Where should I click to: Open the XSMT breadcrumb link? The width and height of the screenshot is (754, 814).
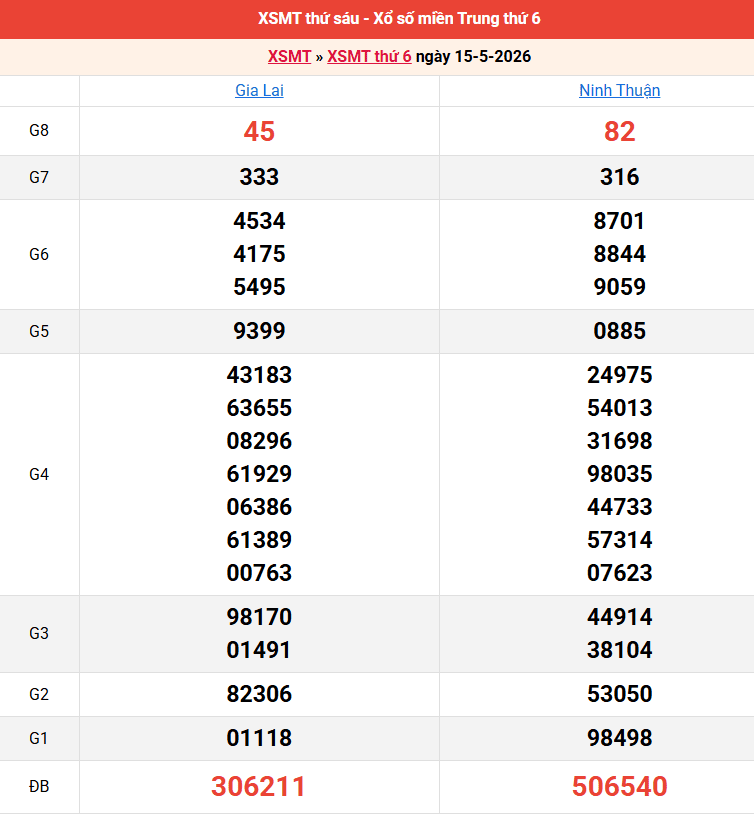pyautogui.click(x=289, y=56)
